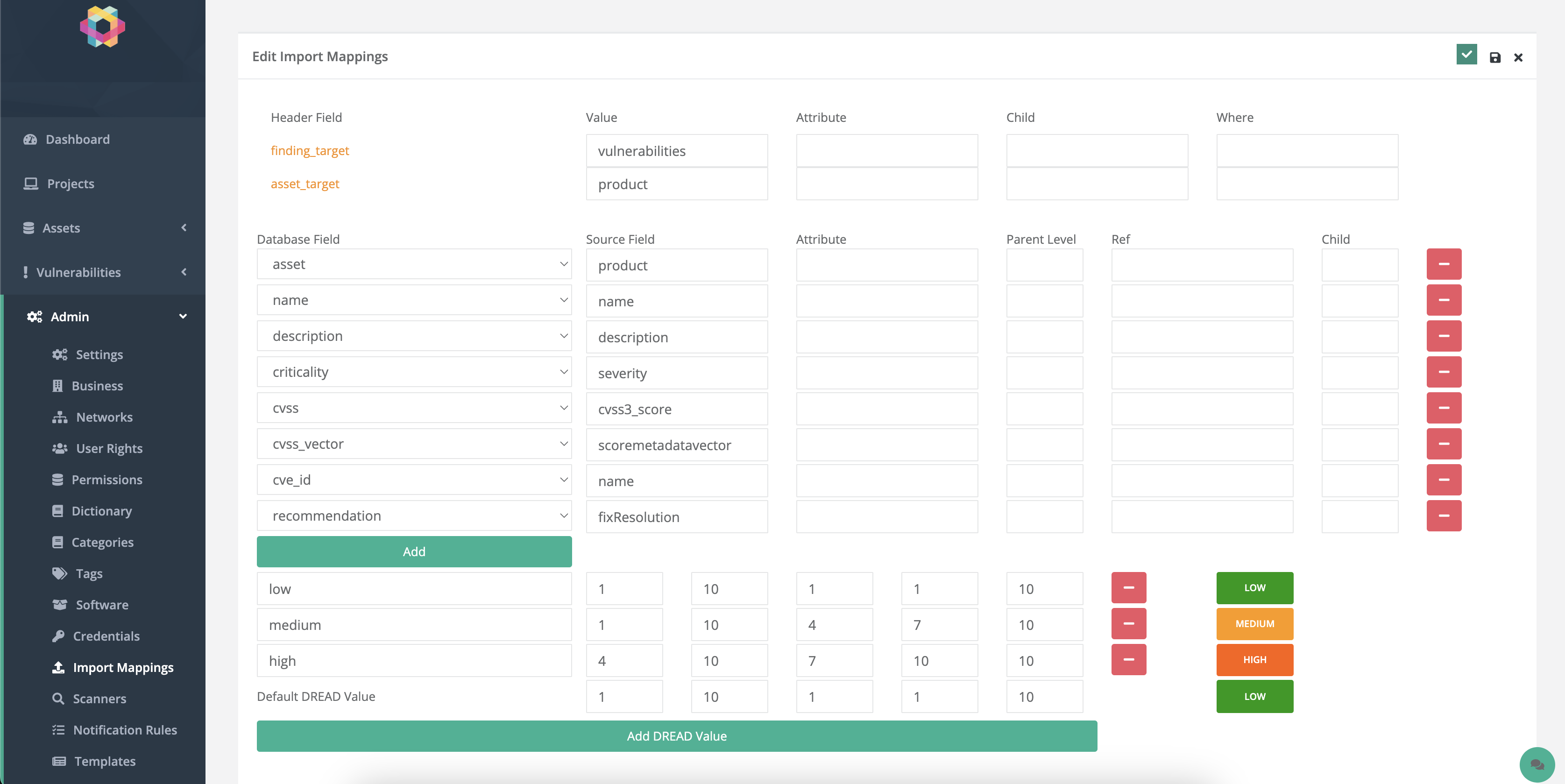Click the asset_target header label
The width and height of the screenshot is (1565, 784).
click(305, 184)
